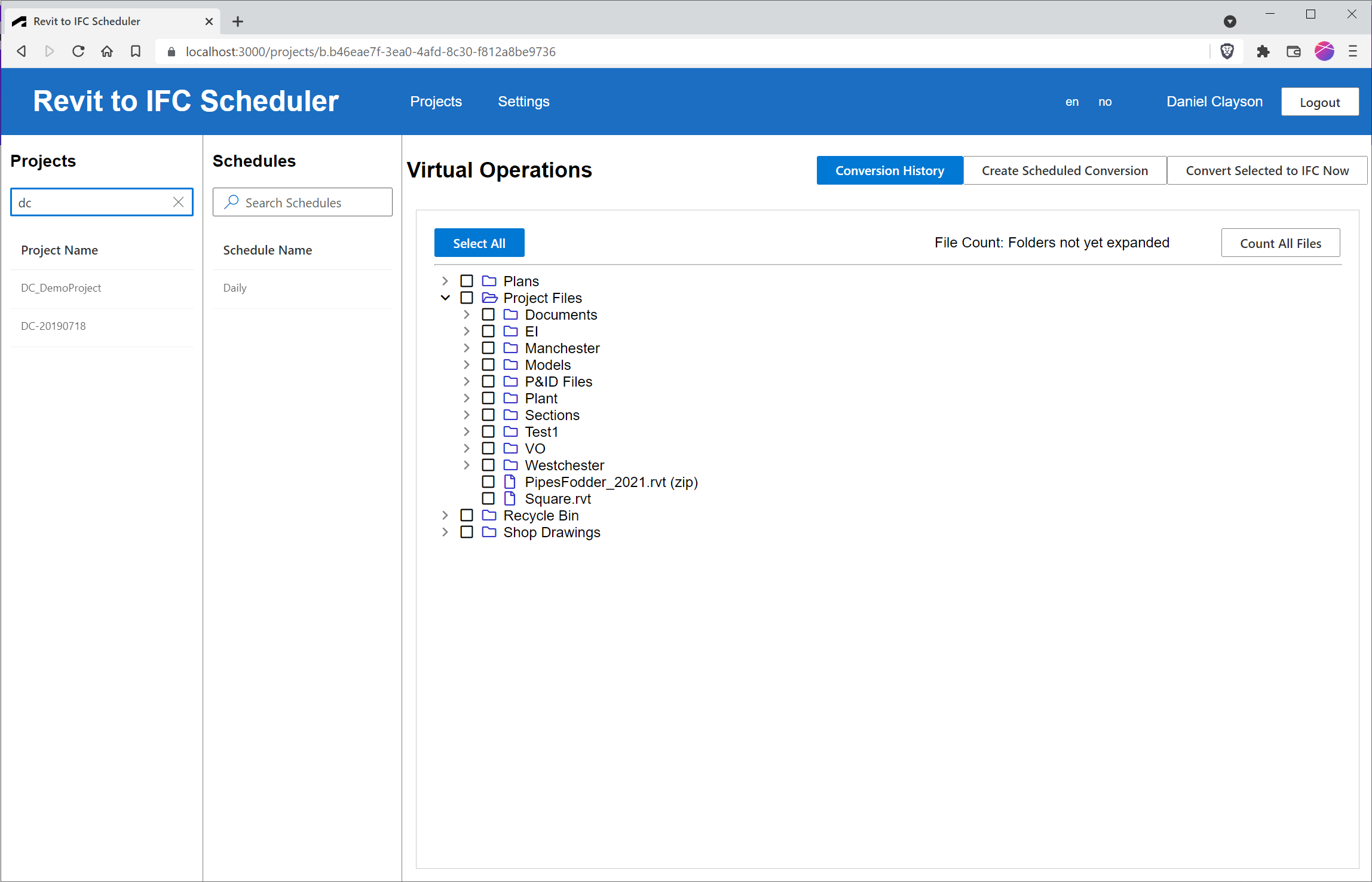Collapse the Project Files folder
This screenshot has width=1372, height=882.
tap(445, 298)
